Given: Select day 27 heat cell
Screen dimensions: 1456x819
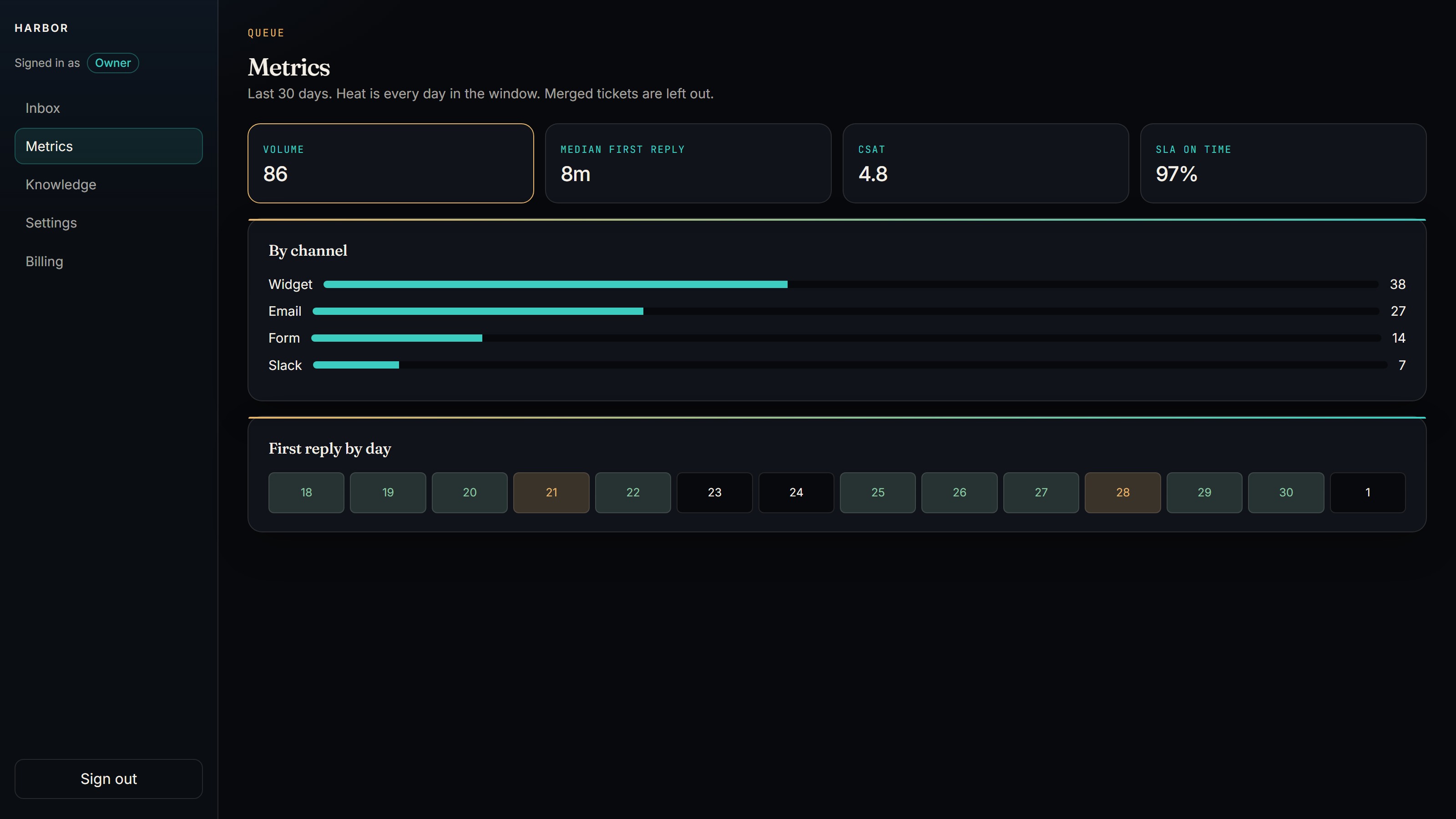Looking at the screenshot, I should pos(1041,492).
